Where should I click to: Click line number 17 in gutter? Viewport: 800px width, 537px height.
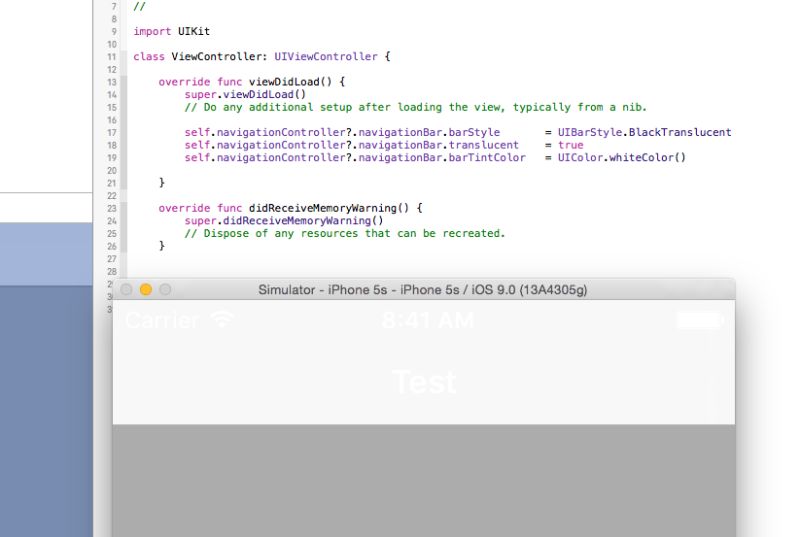tap(112, 133)
